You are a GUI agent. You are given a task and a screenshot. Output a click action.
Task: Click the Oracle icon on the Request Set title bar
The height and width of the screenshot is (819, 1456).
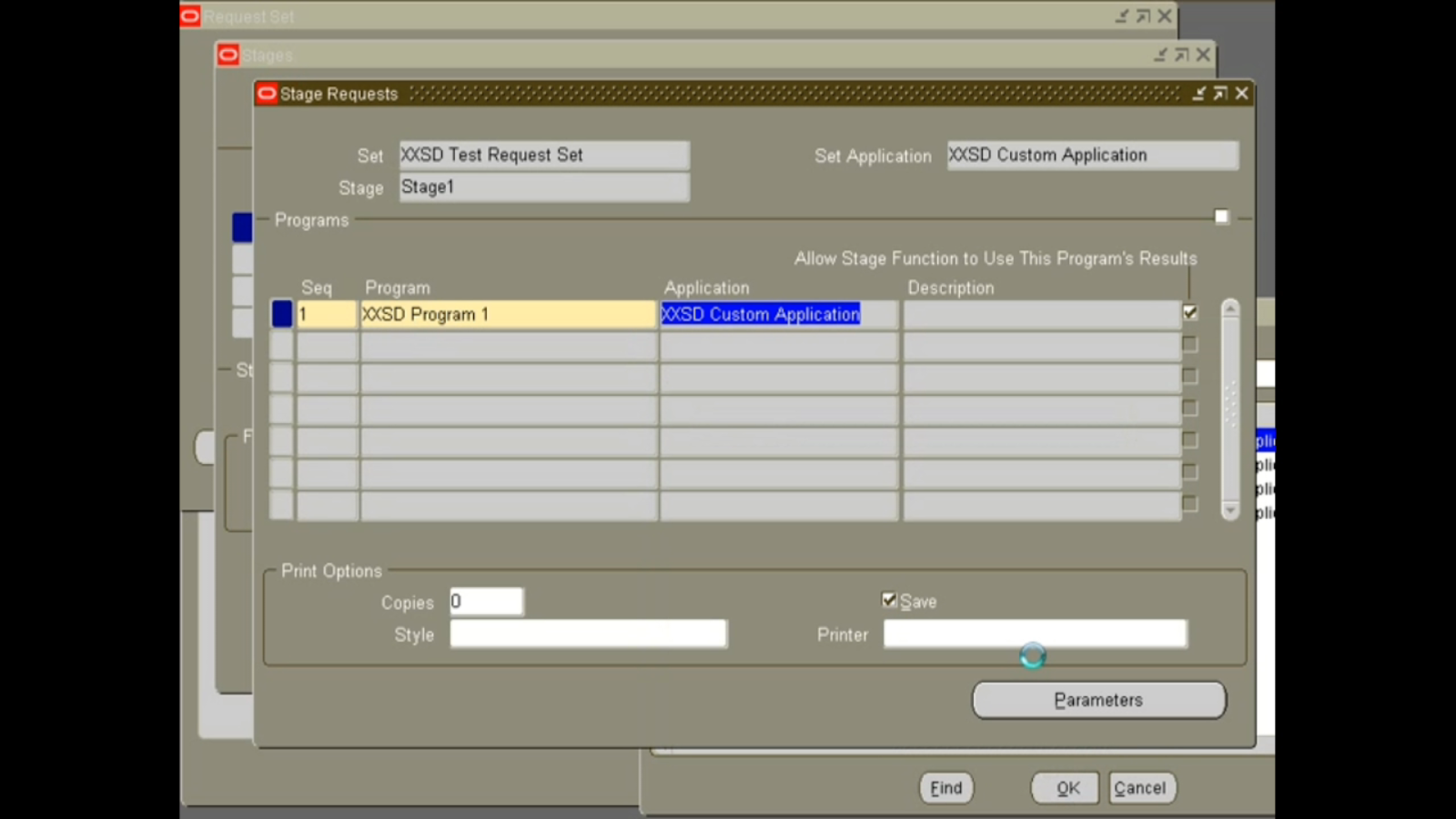(189, 15)
